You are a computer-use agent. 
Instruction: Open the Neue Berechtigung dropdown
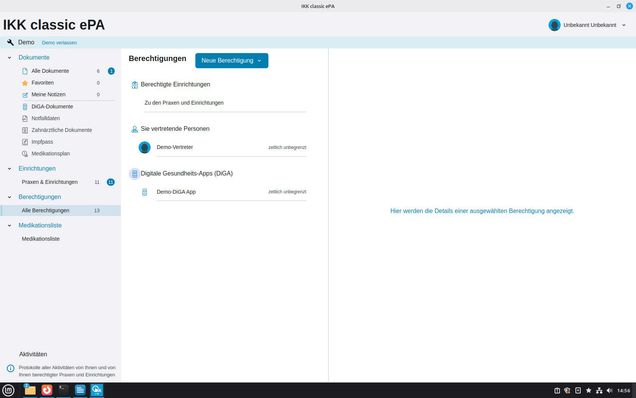coord(232,60)
